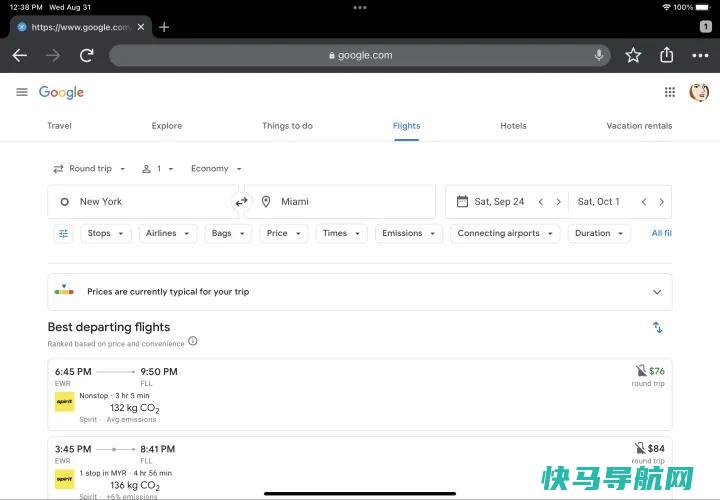This screenshot has width=720, height=500.
Task: Click multitasking dots at top
Action: (360, 7)
